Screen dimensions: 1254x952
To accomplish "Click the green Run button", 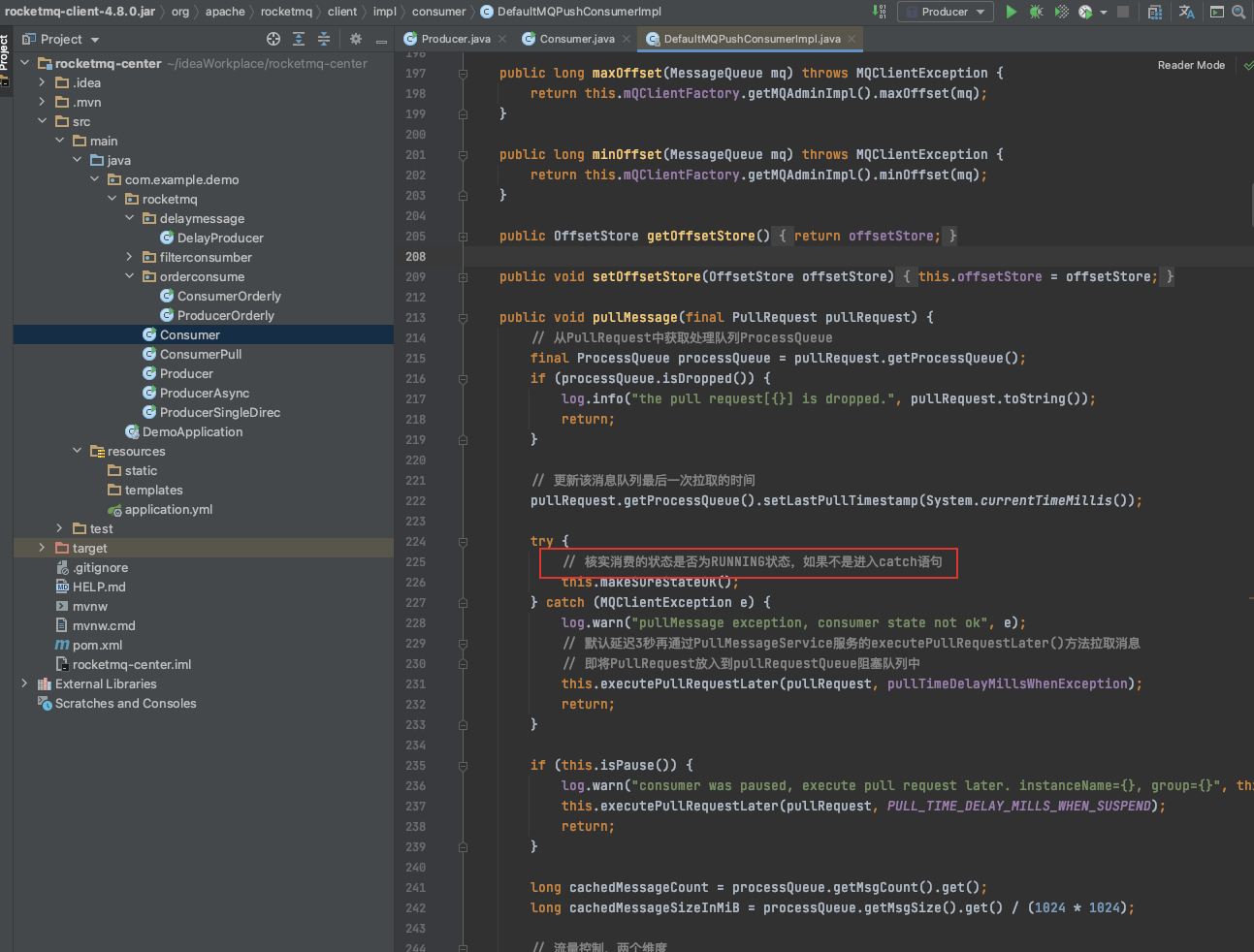I will pos(1012,12).
